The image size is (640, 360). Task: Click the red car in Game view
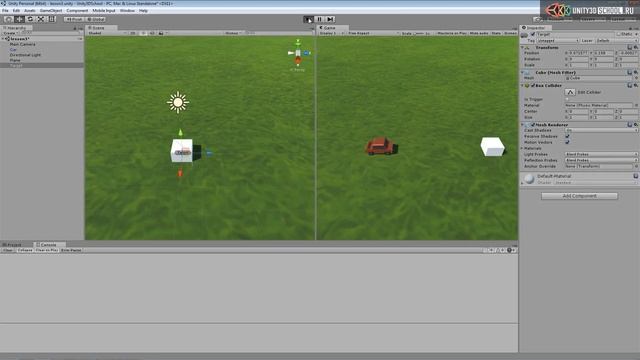tap(380, 146)
